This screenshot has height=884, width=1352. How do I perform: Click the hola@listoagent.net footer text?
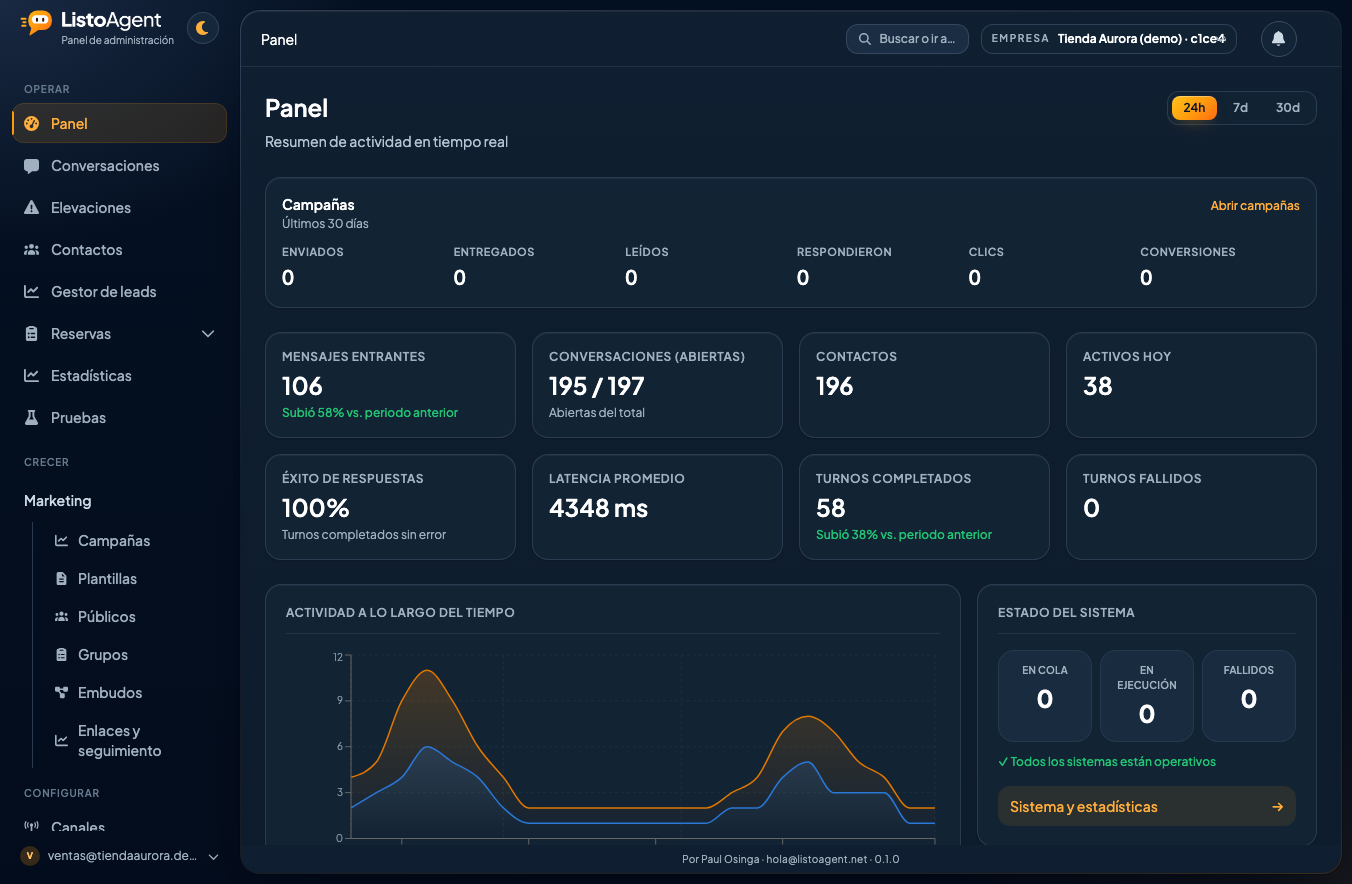pos(815,859)
